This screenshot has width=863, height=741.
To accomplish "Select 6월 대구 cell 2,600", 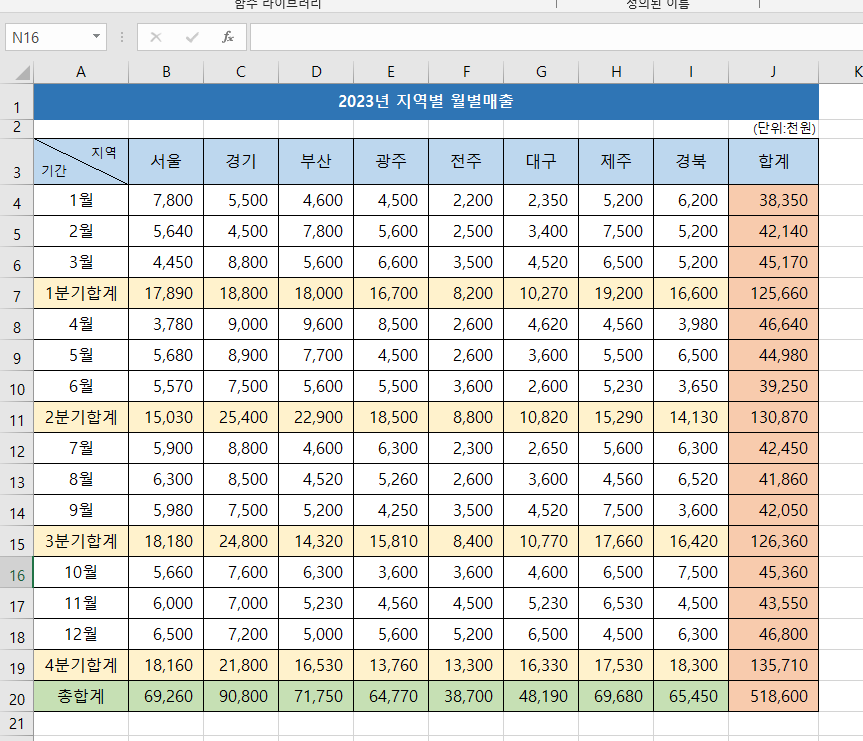I will [x=541, y=386].
